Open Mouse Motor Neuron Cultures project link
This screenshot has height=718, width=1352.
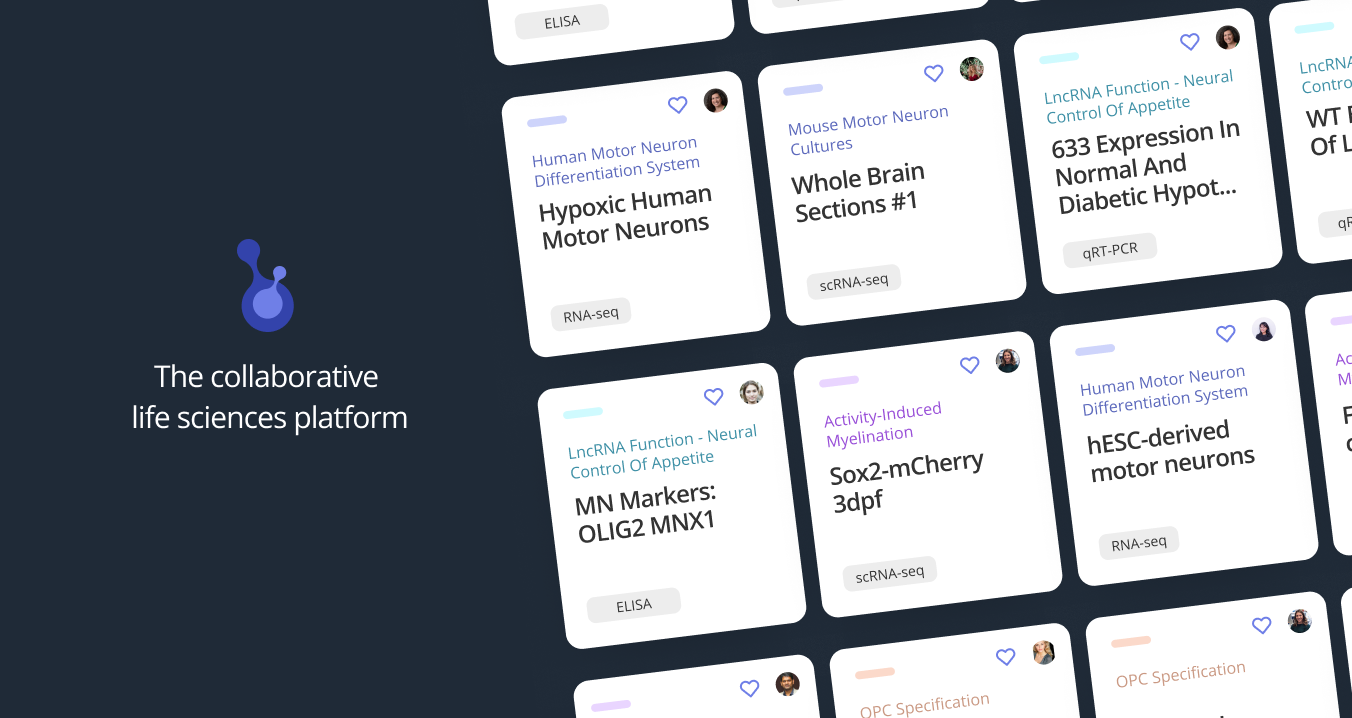pyautogui.click(x=869, y=131)
